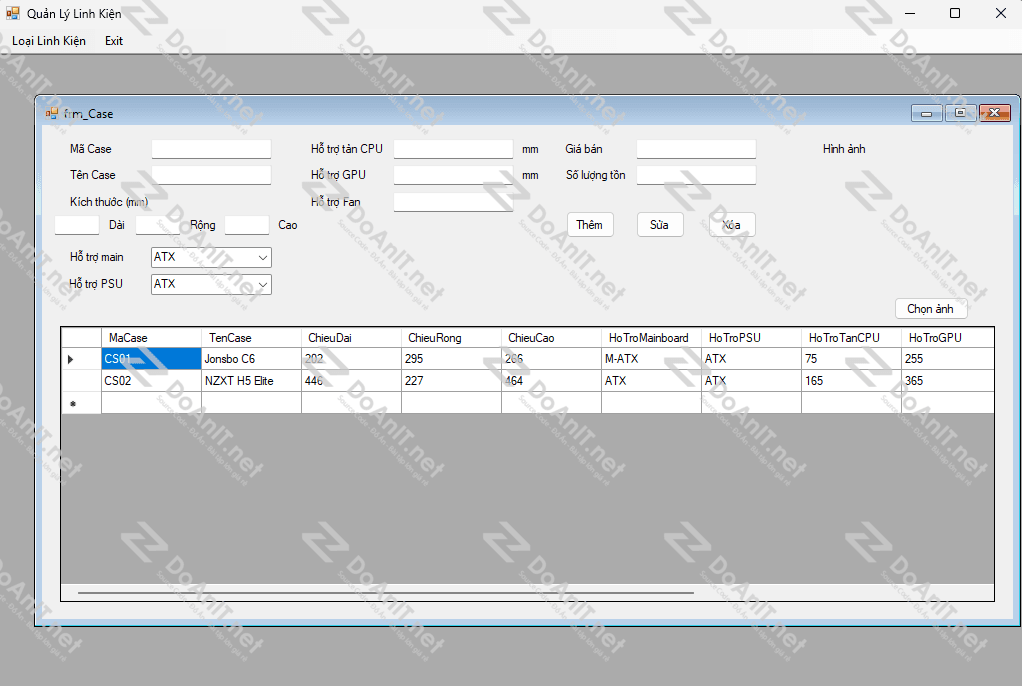1022x686 pixels.
Task: Focus the Số lượng tồn input field
Action: tap(696, 175)
